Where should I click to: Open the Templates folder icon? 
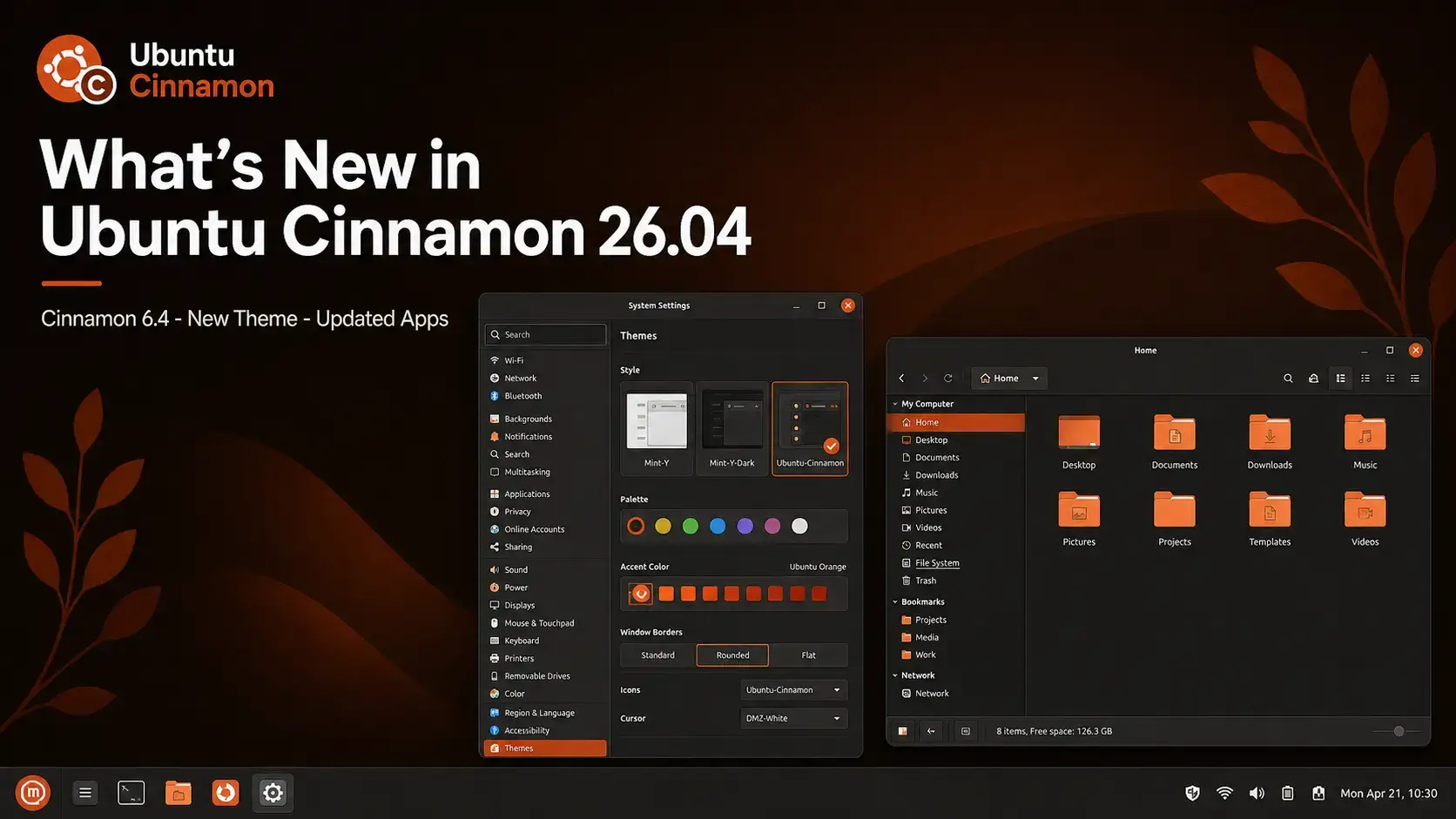click(1270, 519)
